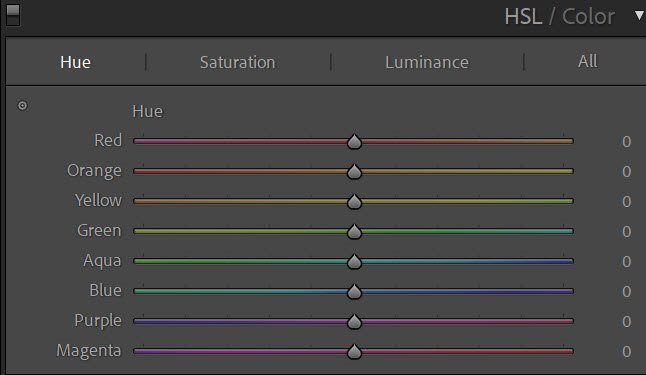Switch to the Luminance tab
The image size is (646, 375).
coord(427,62)
